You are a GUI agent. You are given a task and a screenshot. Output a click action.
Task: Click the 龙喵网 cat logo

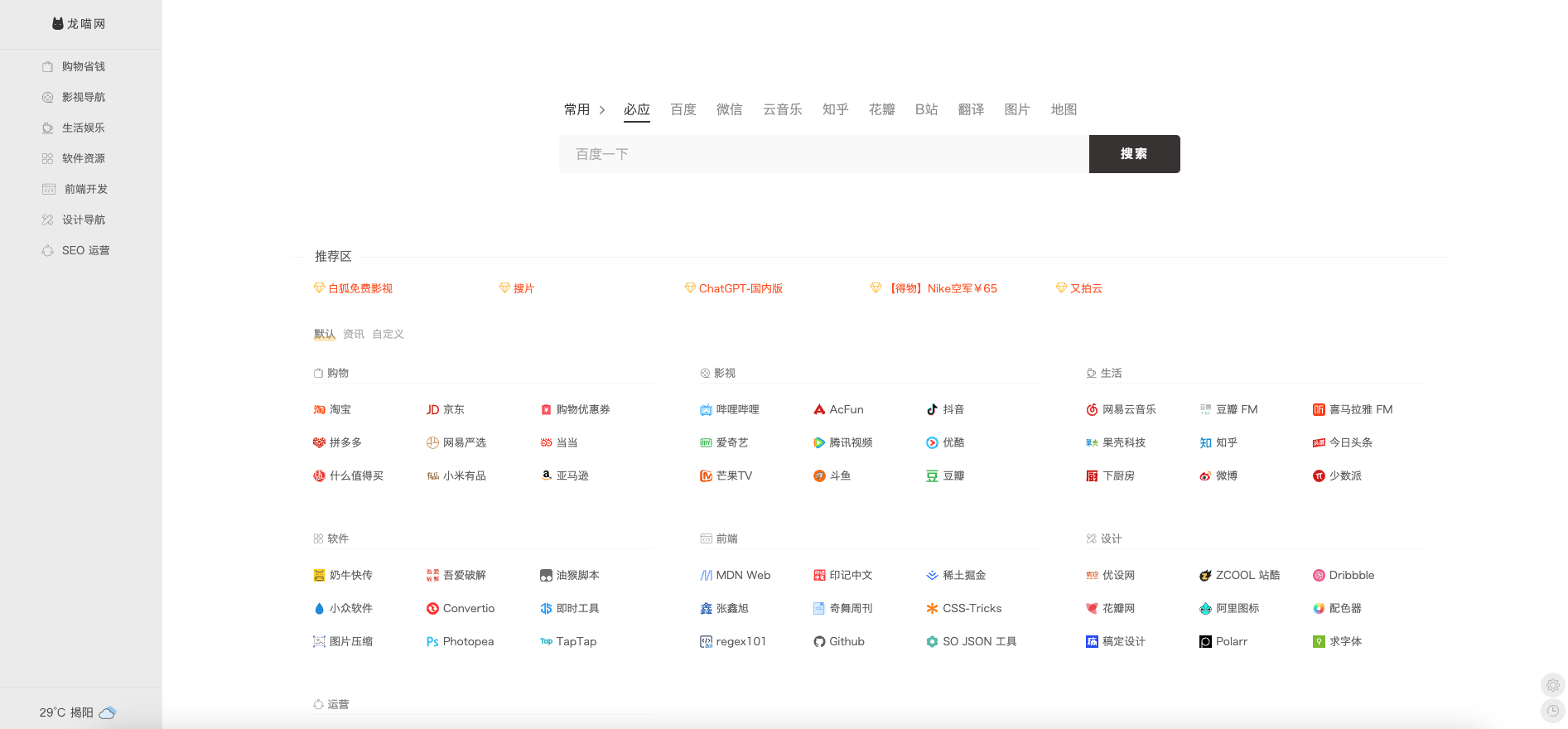[58, 23]
